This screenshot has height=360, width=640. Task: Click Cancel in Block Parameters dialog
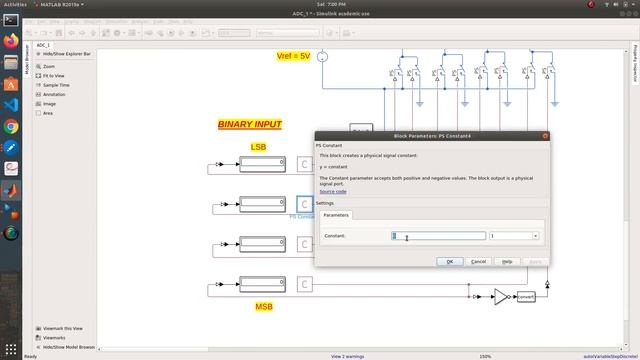point(478,262)
